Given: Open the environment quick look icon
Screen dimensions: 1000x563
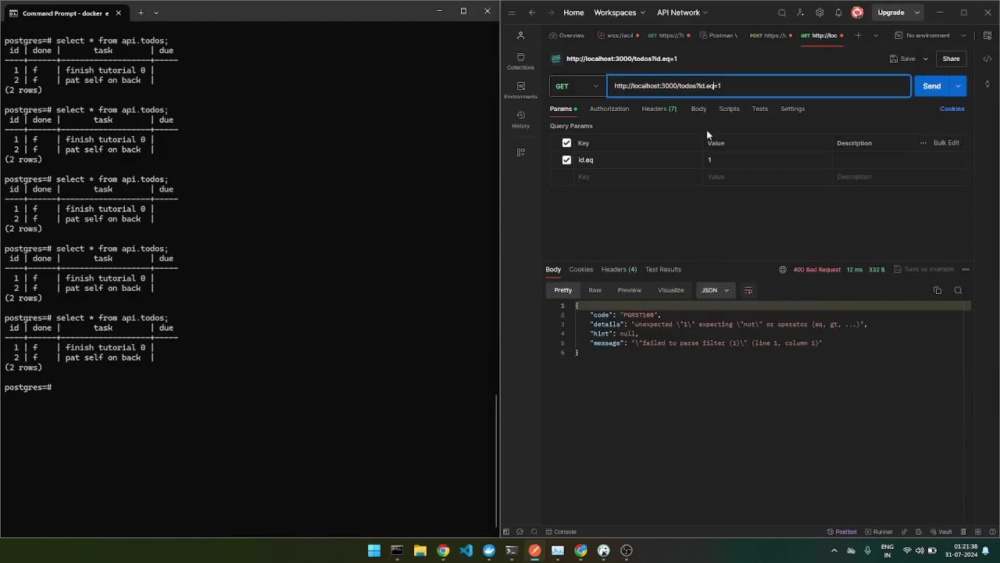Looking at the screenshot, I should 987,36.
